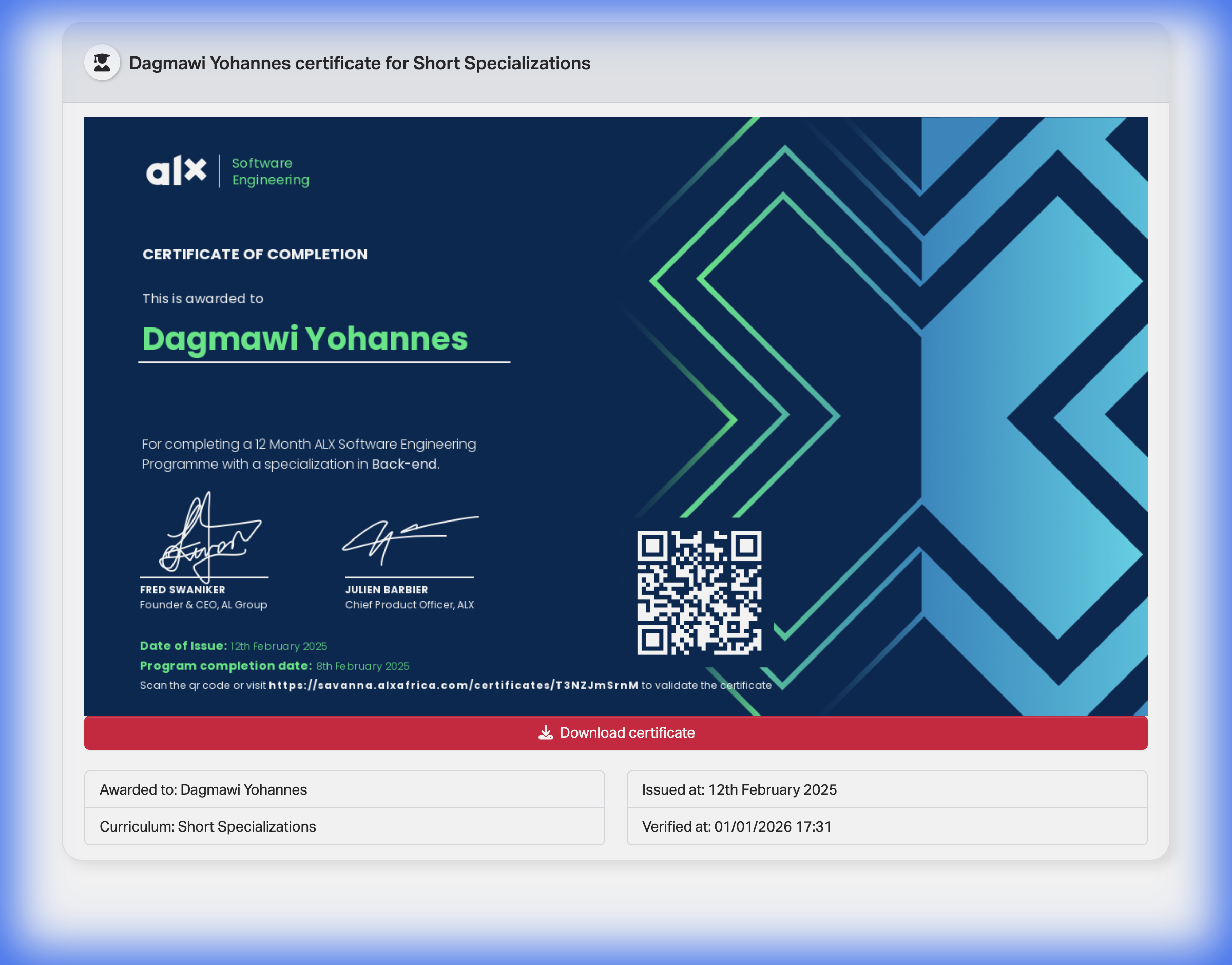
Task: Click the 'Back-end' specialization word
Action: 405,464
